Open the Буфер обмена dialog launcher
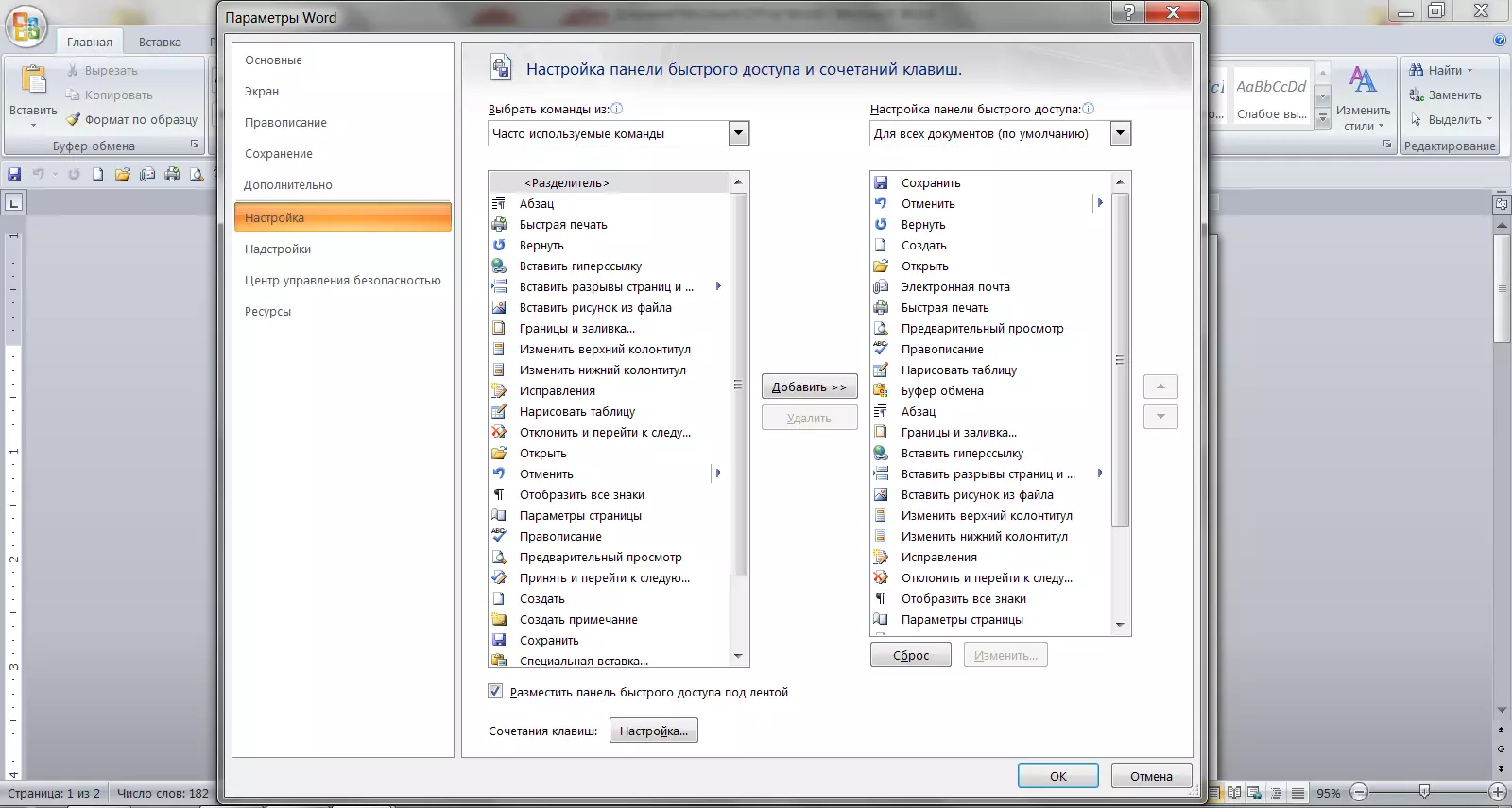Viewport: 1512px width, 808px height. coord(195,145)
